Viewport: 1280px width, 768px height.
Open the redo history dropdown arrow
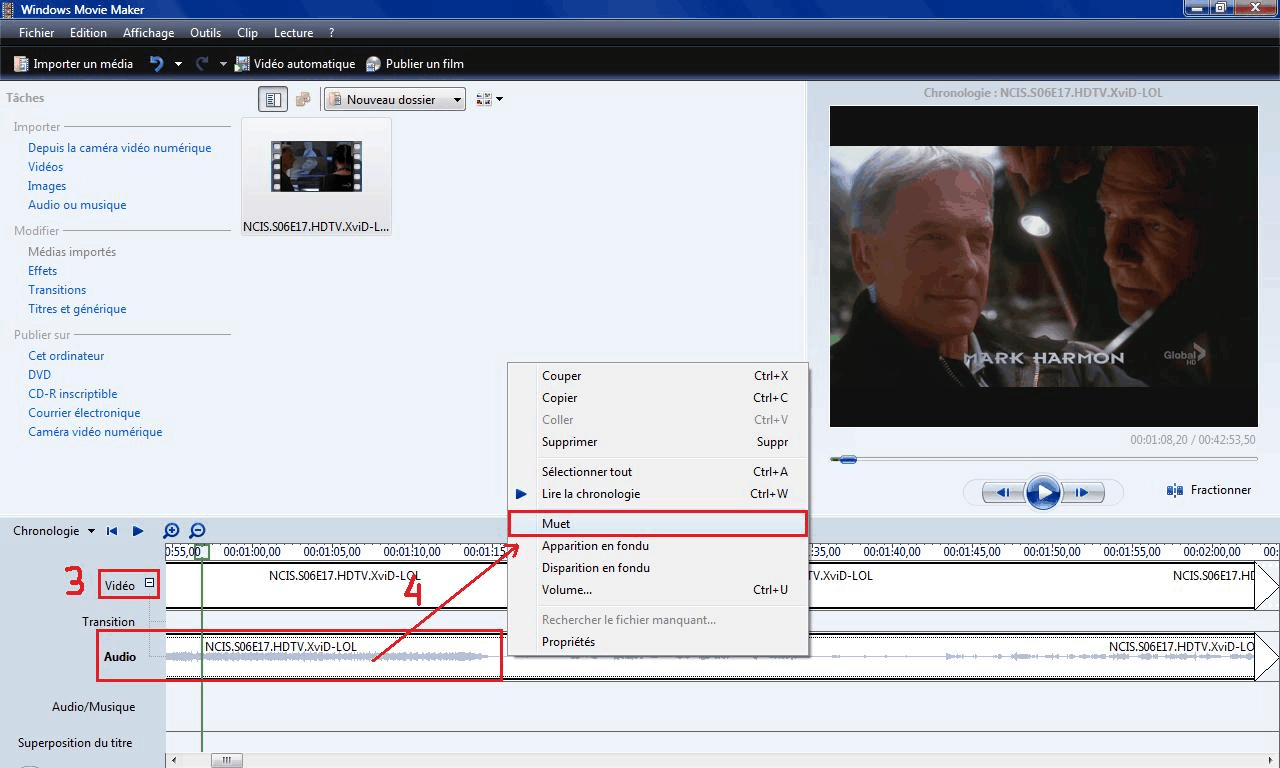[x=223, y=64]
